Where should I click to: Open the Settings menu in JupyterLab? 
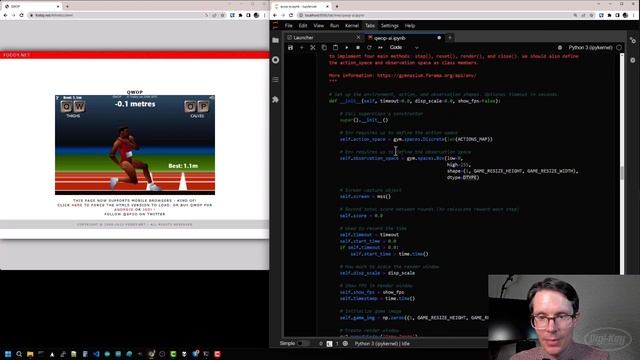[389, 26]
